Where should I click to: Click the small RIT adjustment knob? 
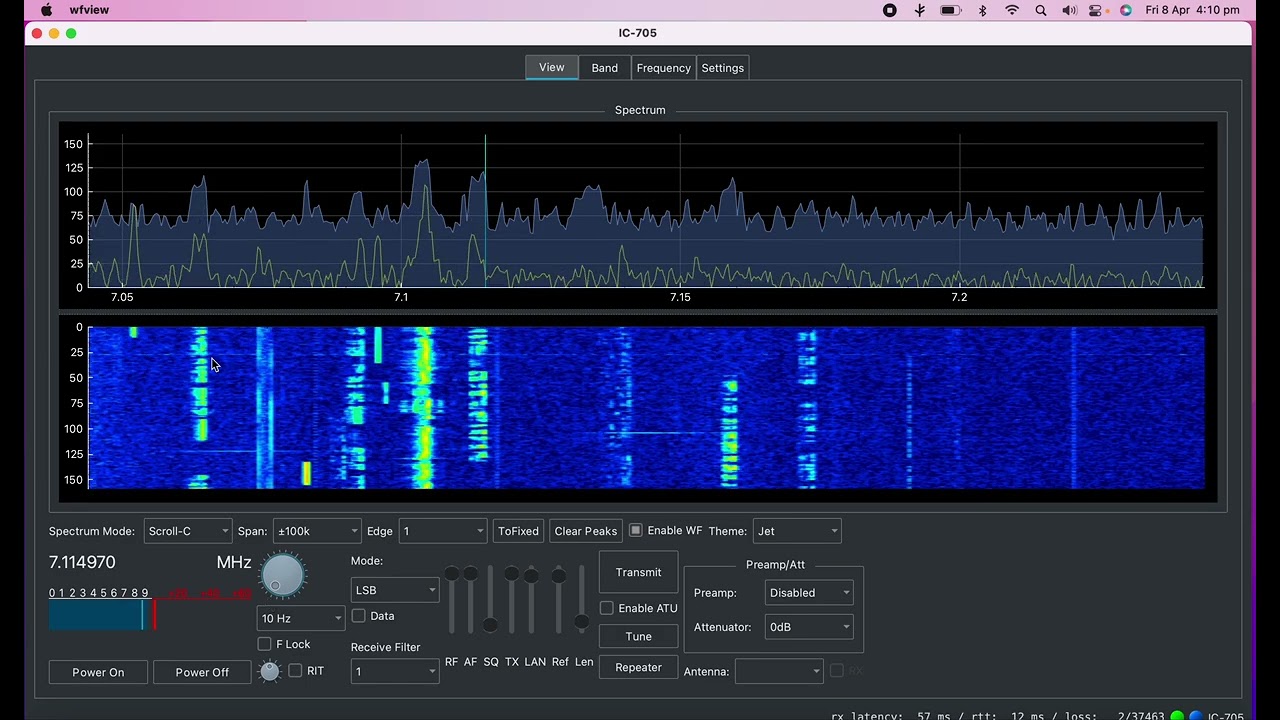tap(269, 671)
